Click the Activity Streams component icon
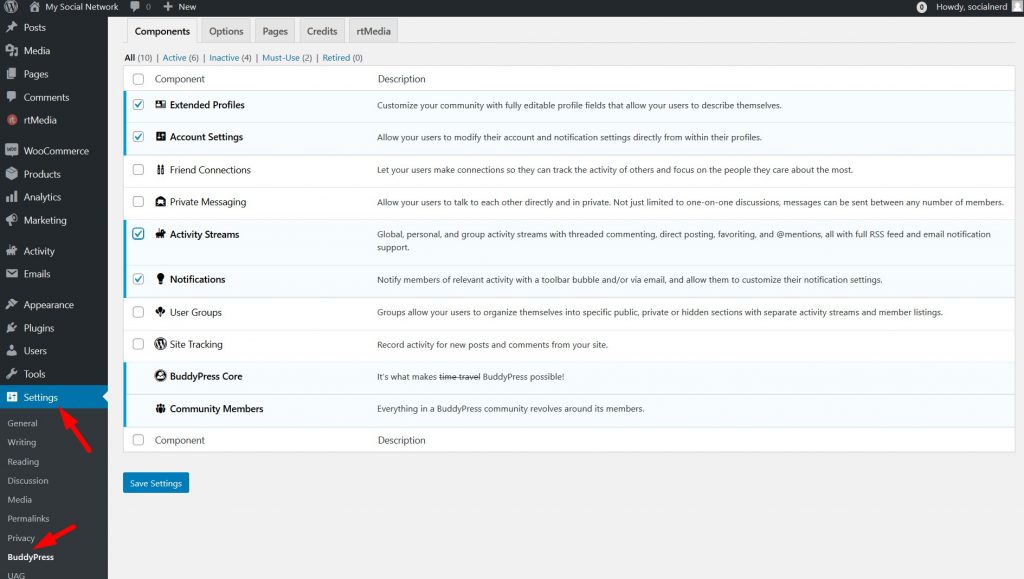This screenshot has width=1024, height=579. 161,234
